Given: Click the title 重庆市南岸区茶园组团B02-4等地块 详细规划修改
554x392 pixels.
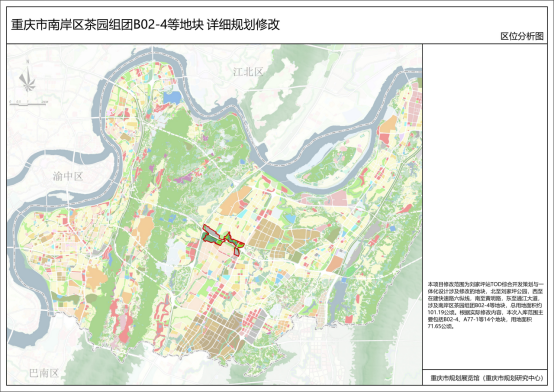Looking at the screenshot, I should (145, 25).
